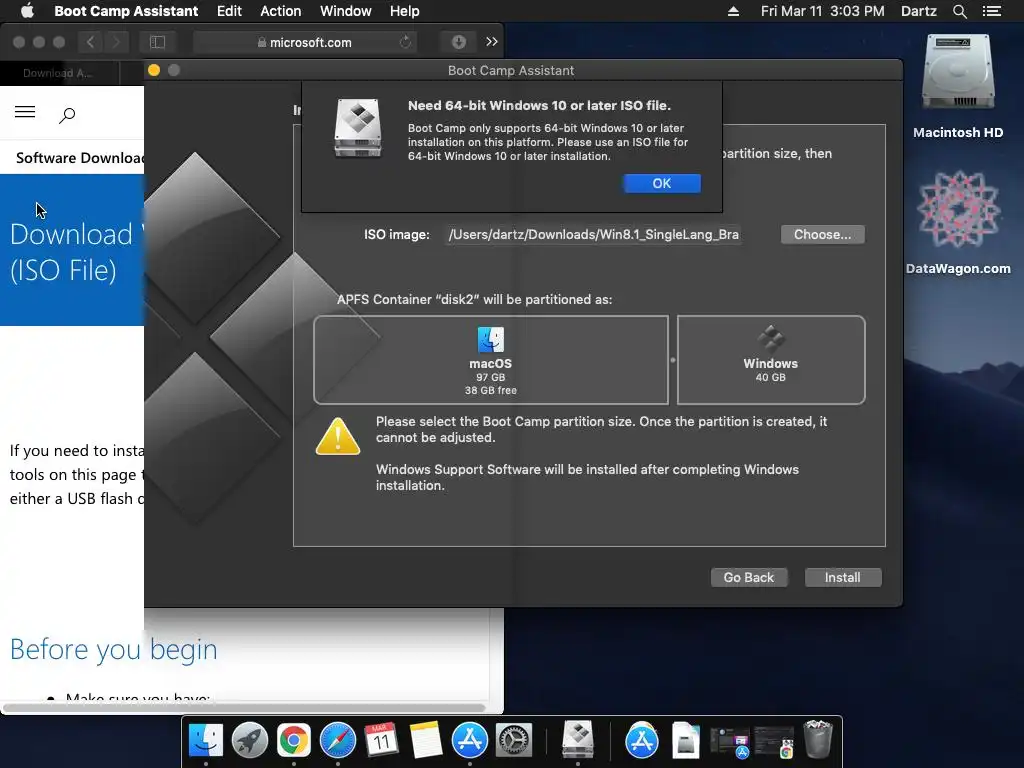Open Applications folder stack in Dock
Screen dimensions: 1024x768
pyautogui.click(x=642, y=740)
